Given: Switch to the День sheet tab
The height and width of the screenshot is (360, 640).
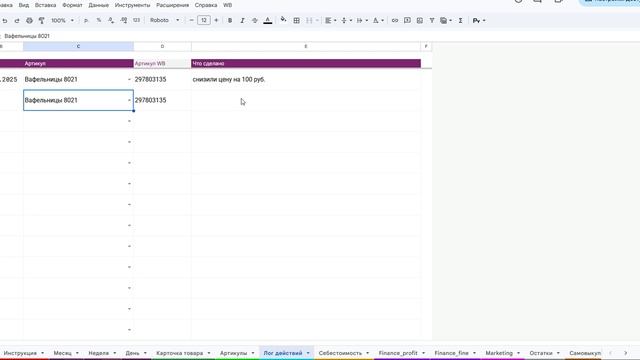Looking at the screenshot, I should (132, 353).
